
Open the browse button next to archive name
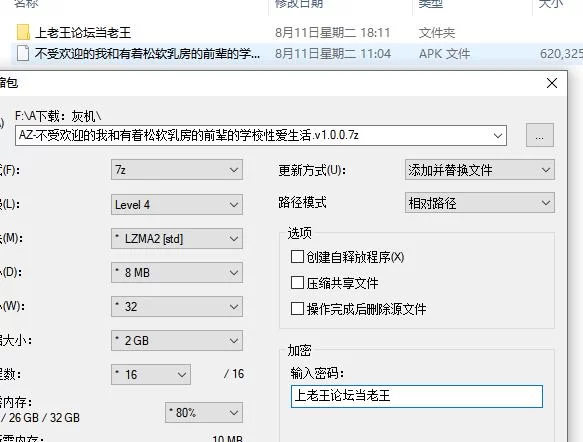pyautogui.click(x=539, y=135)
